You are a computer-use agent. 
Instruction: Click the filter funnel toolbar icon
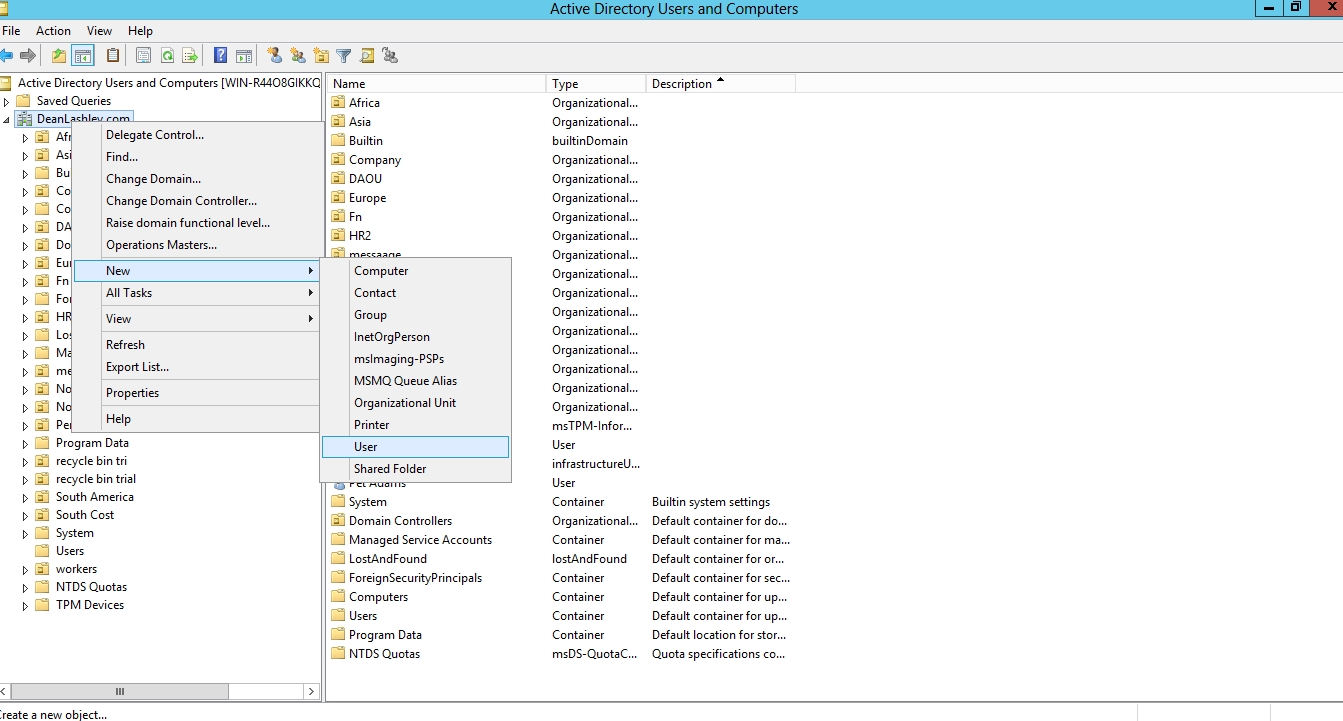click(x=344, y=56)
